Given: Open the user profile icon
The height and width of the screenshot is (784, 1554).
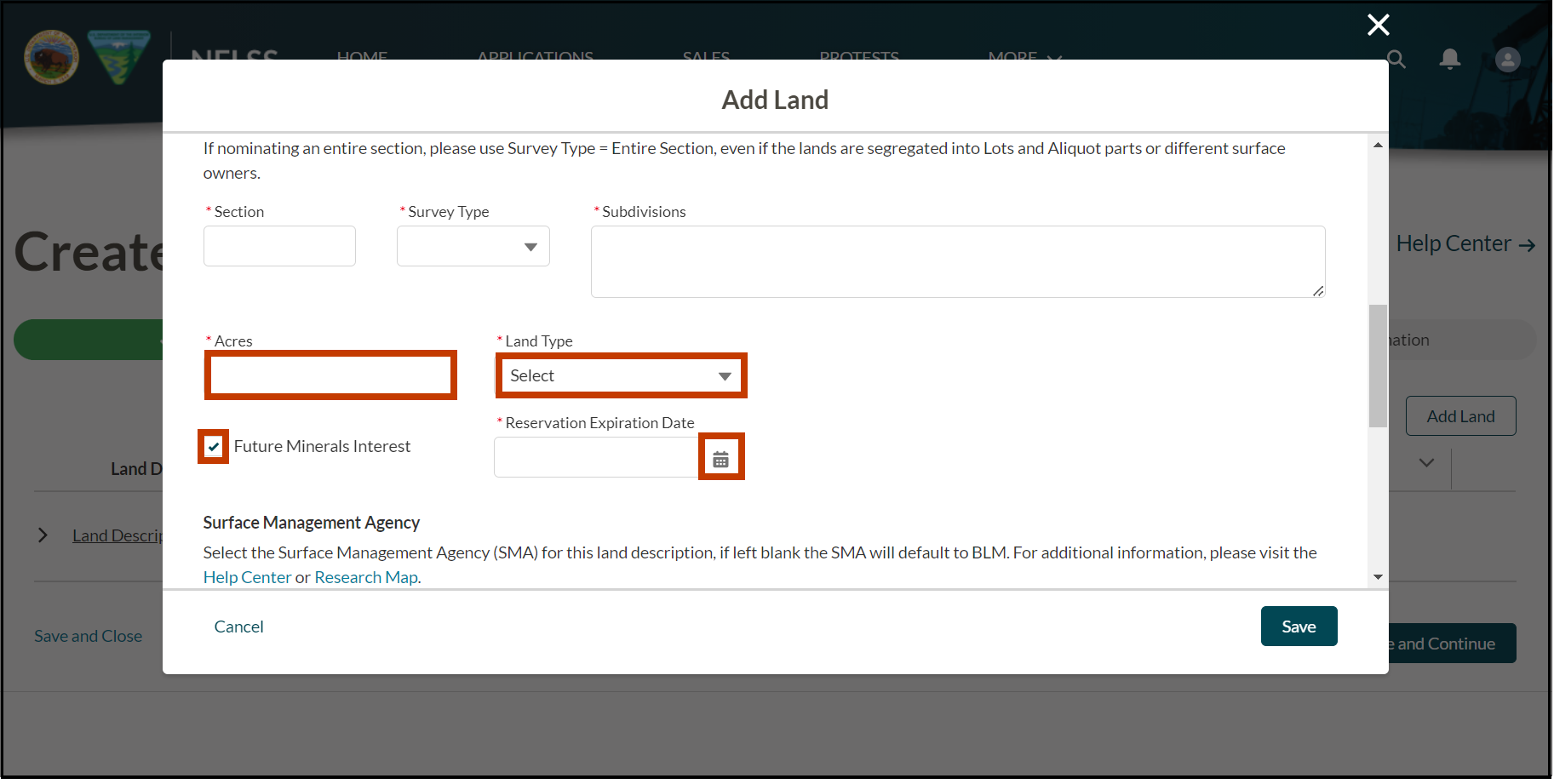Looking at the screenshot, I should pyautogui.click(x=1507, y=59).
